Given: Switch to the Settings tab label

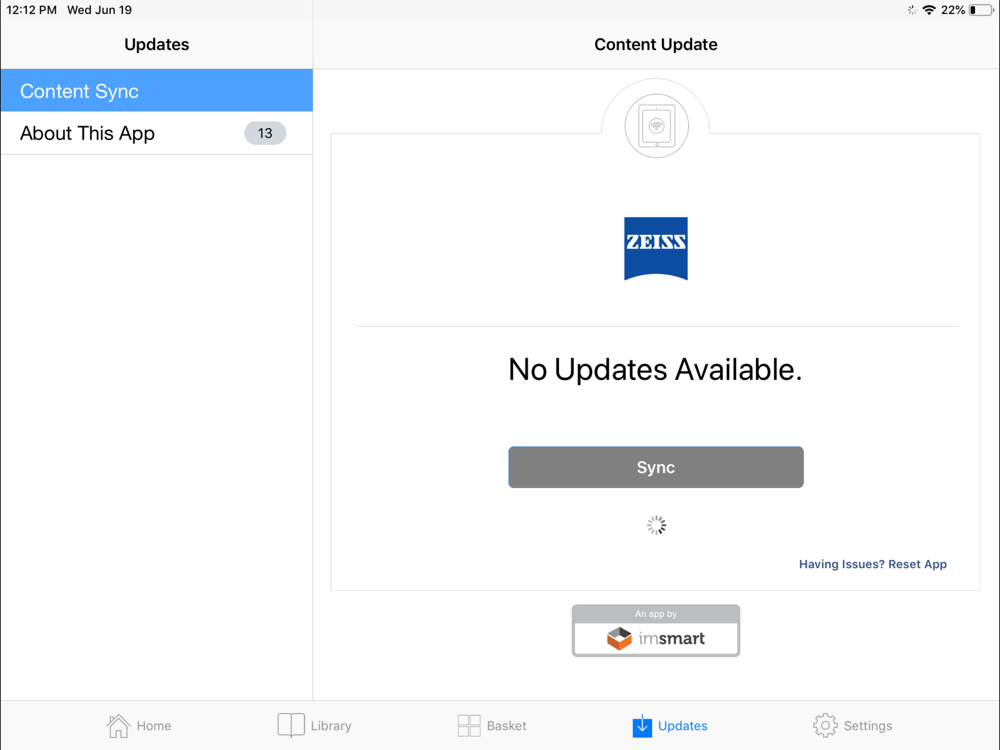Looking at the screenshot, I should 868,726.
